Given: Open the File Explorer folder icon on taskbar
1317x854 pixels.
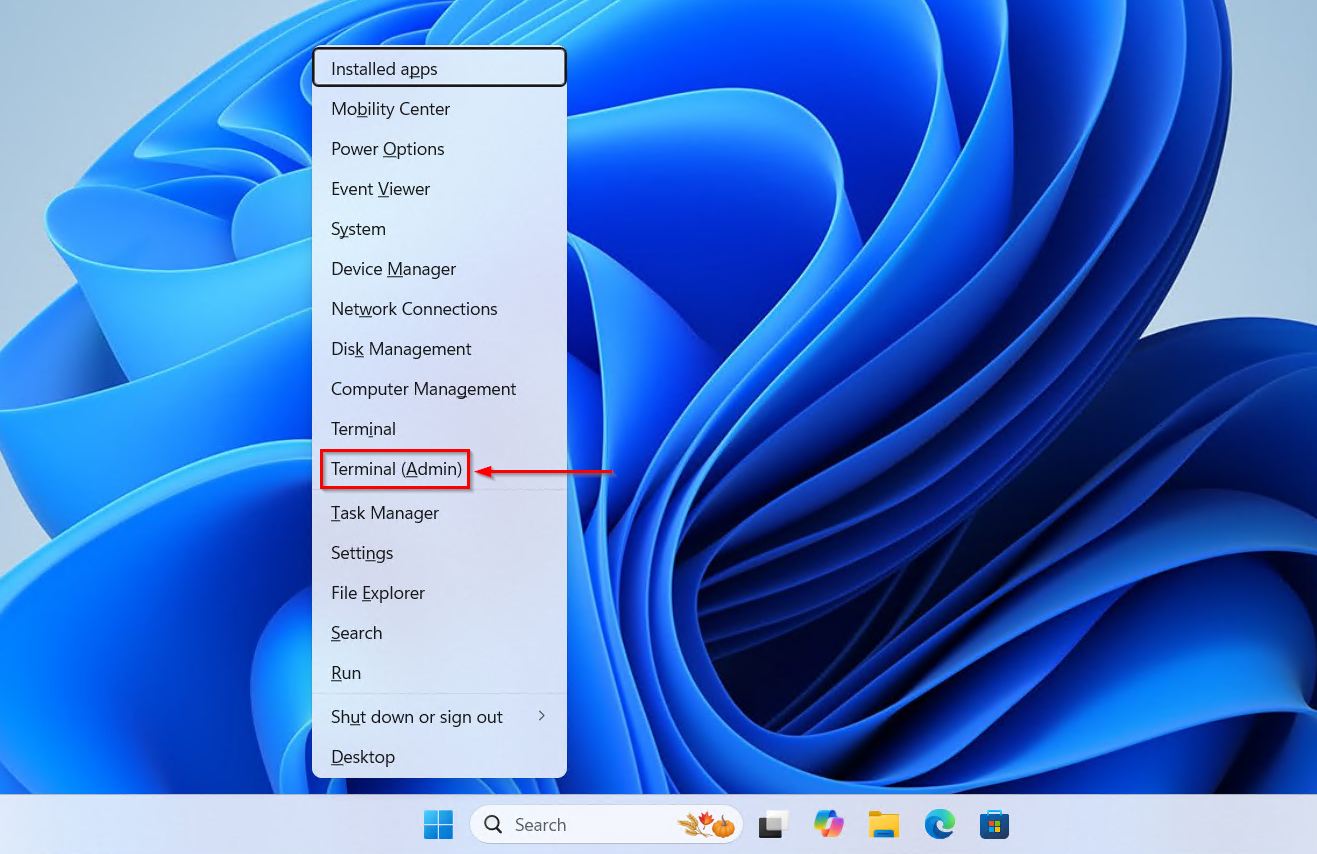Looking at the screenshot, I should [x=884, y=825].
